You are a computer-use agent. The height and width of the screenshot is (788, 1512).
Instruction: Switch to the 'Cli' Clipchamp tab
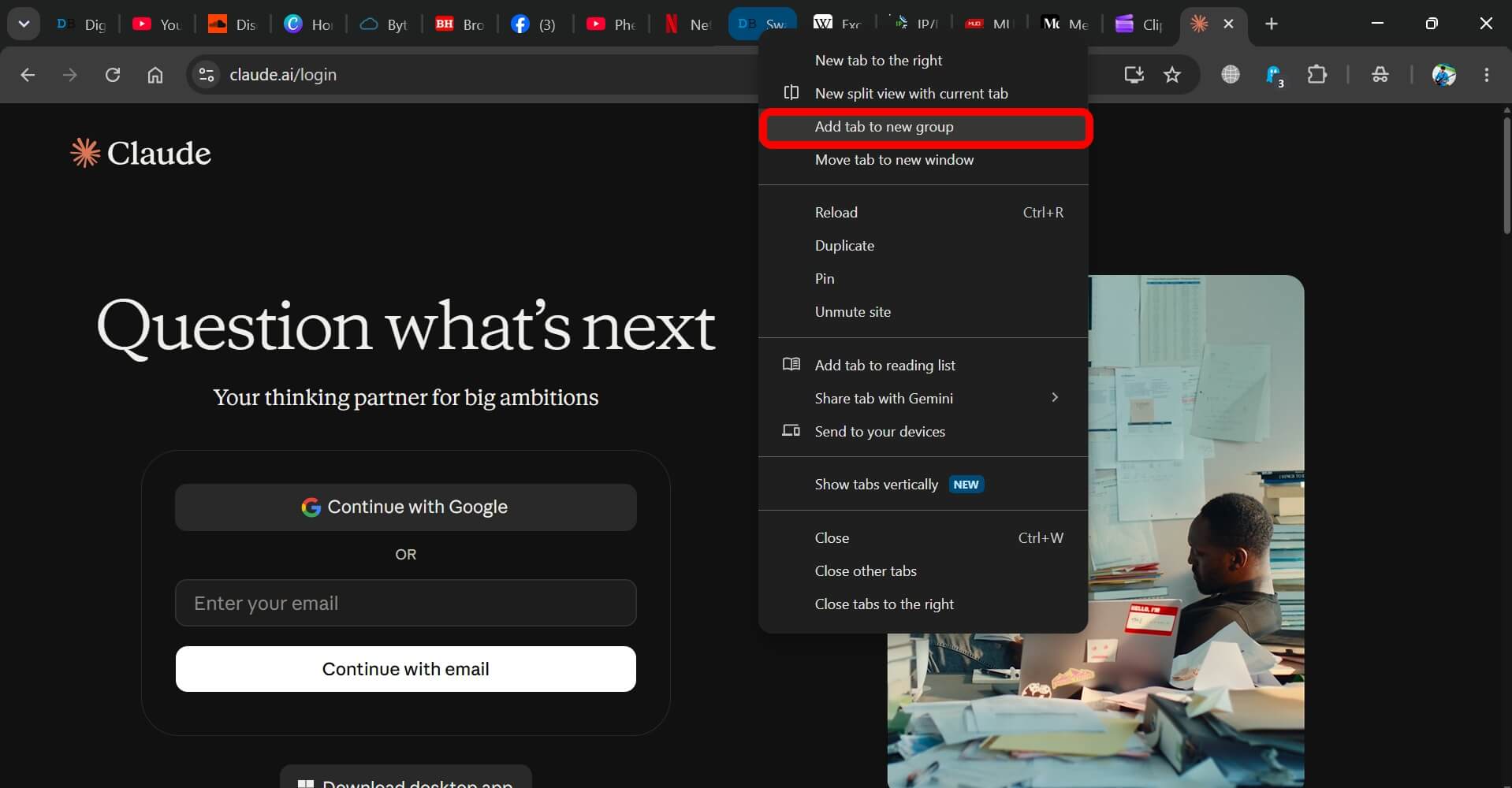[1141, 24]
